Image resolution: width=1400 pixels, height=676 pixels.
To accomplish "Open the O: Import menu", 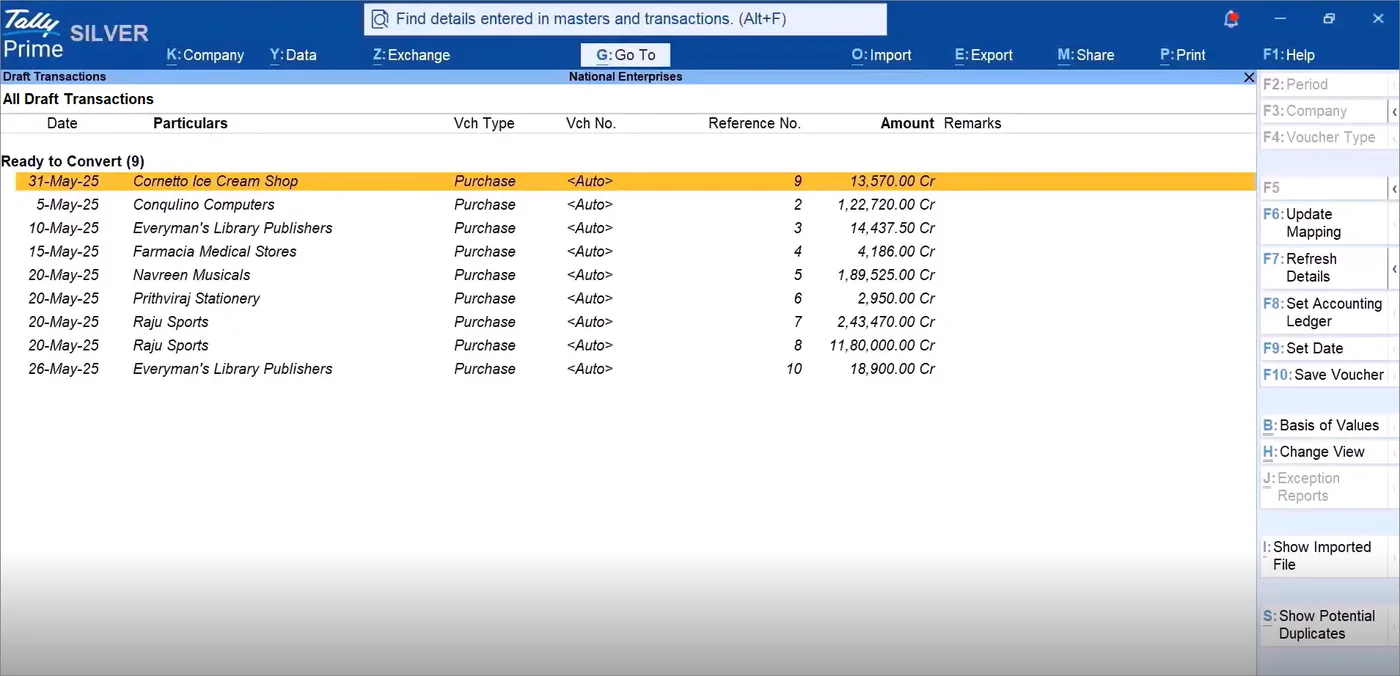I will coord(881,55).
